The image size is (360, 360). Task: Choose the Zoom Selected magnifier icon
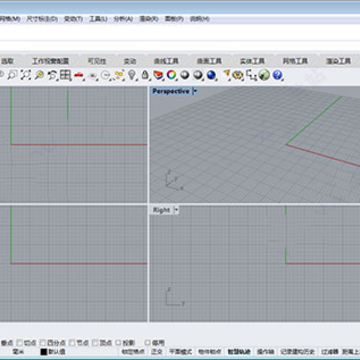tap(39, 75)
